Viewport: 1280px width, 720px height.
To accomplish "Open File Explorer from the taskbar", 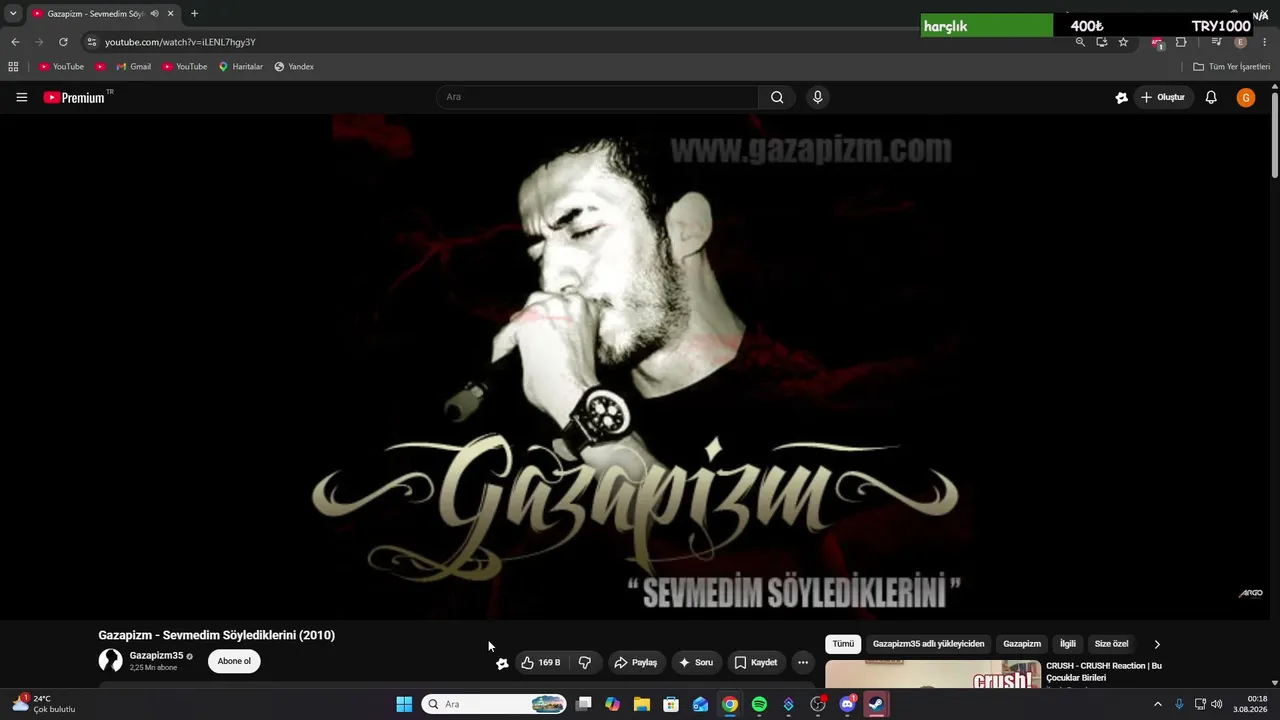I will tap(642, 704).
